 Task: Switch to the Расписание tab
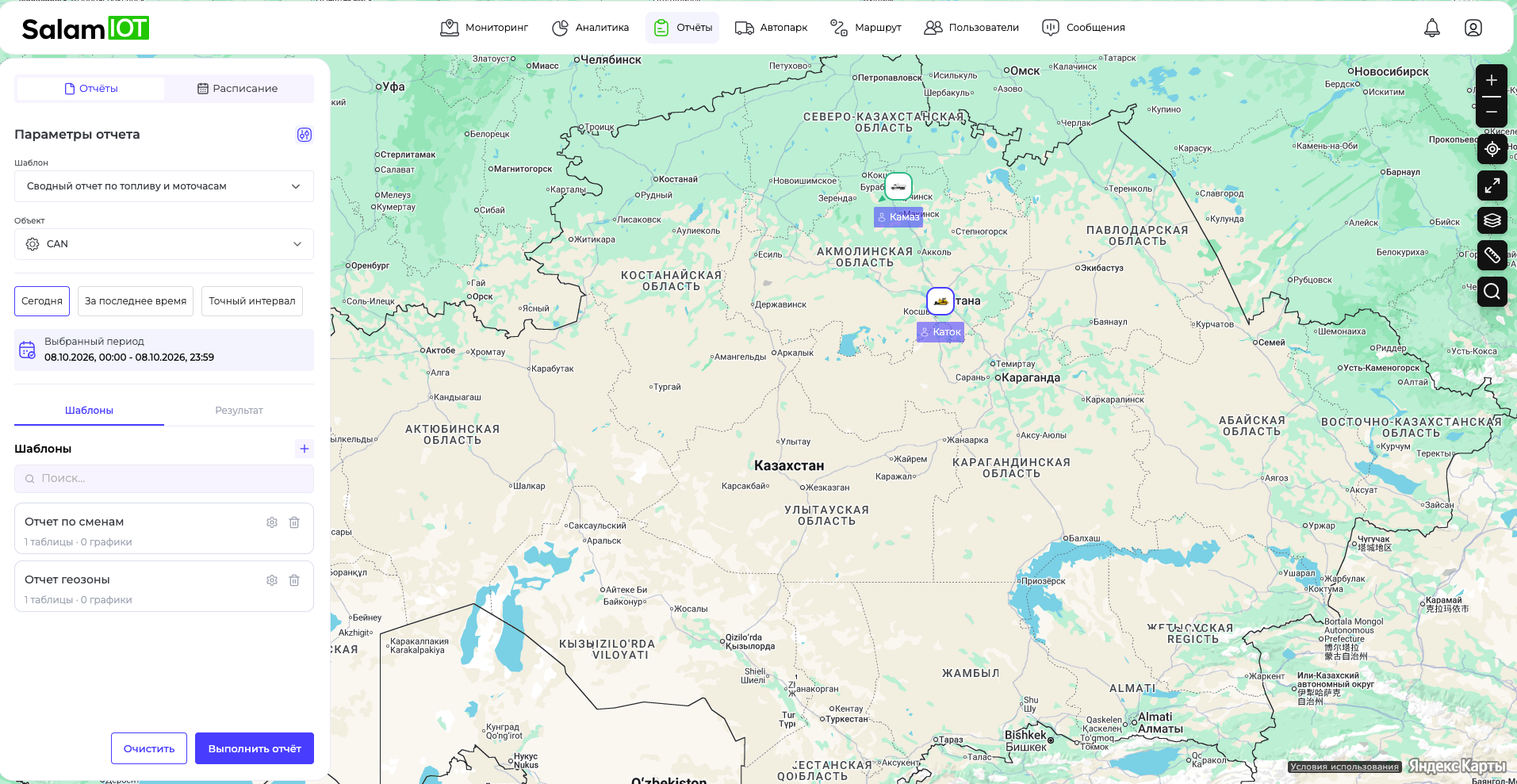pyautogui.click(x=238, y=89)
